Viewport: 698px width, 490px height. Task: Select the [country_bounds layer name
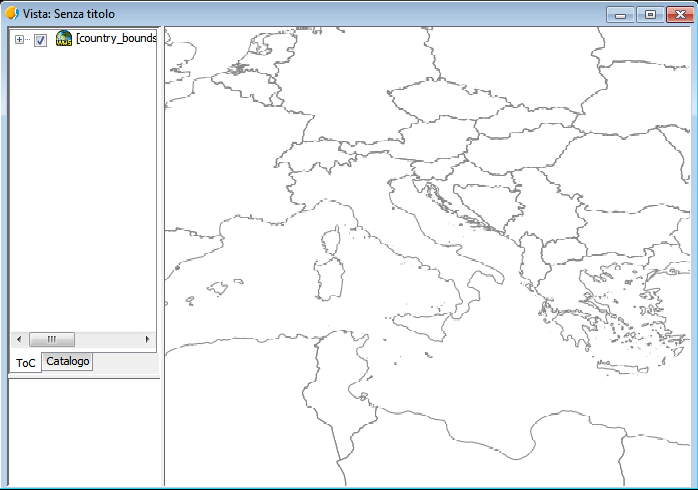point(116,38)
